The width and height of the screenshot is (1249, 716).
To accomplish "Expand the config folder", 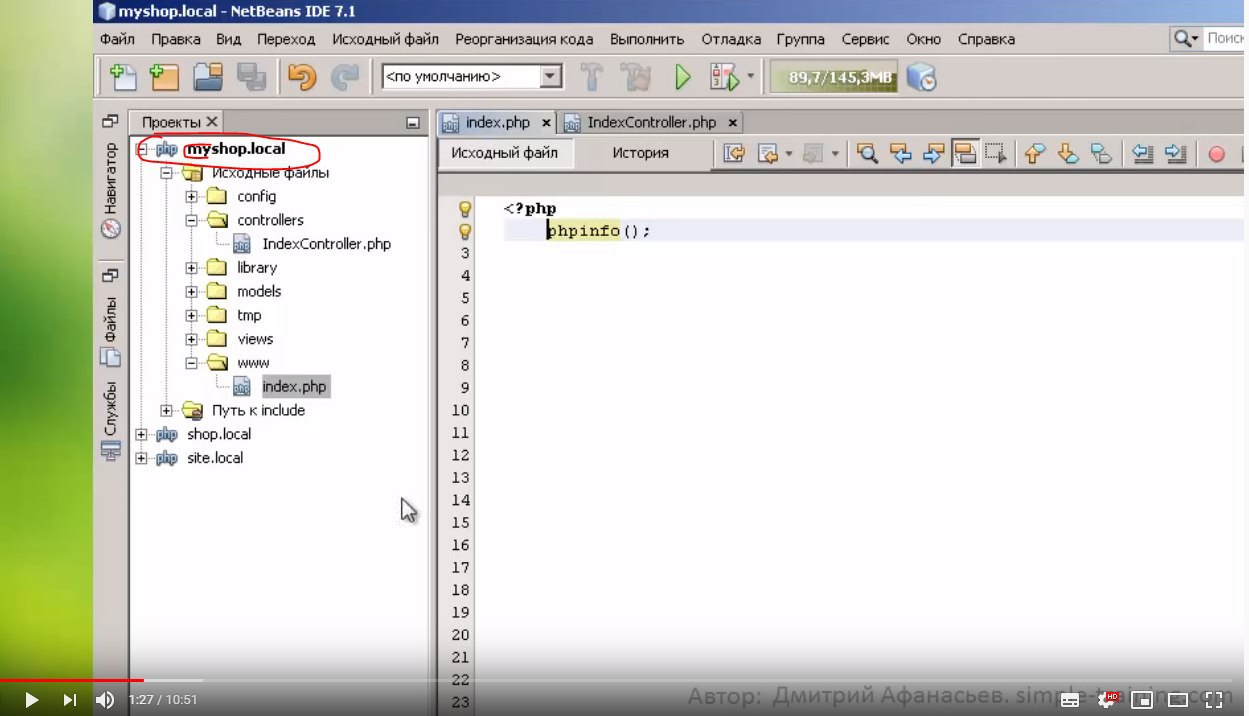I will tap(192, 197).
